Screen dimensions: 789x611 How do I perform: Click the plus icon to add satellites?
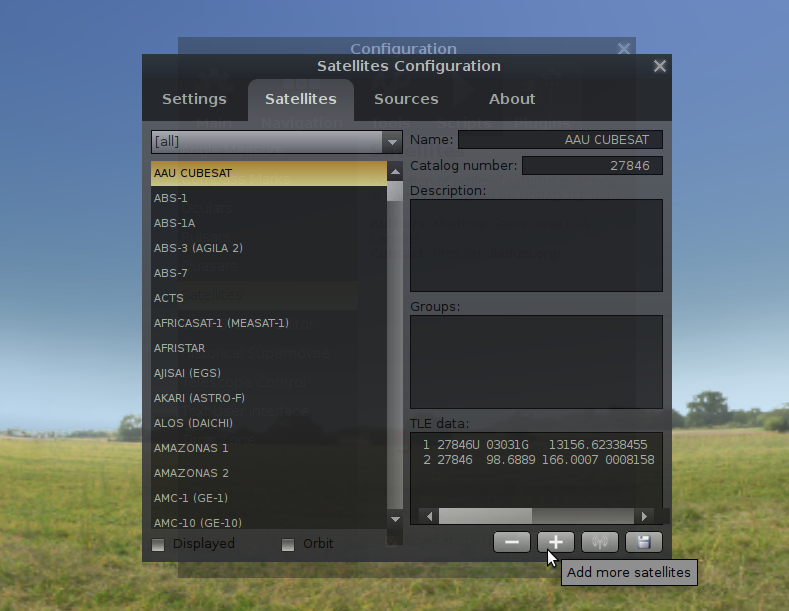click(556, 542)
